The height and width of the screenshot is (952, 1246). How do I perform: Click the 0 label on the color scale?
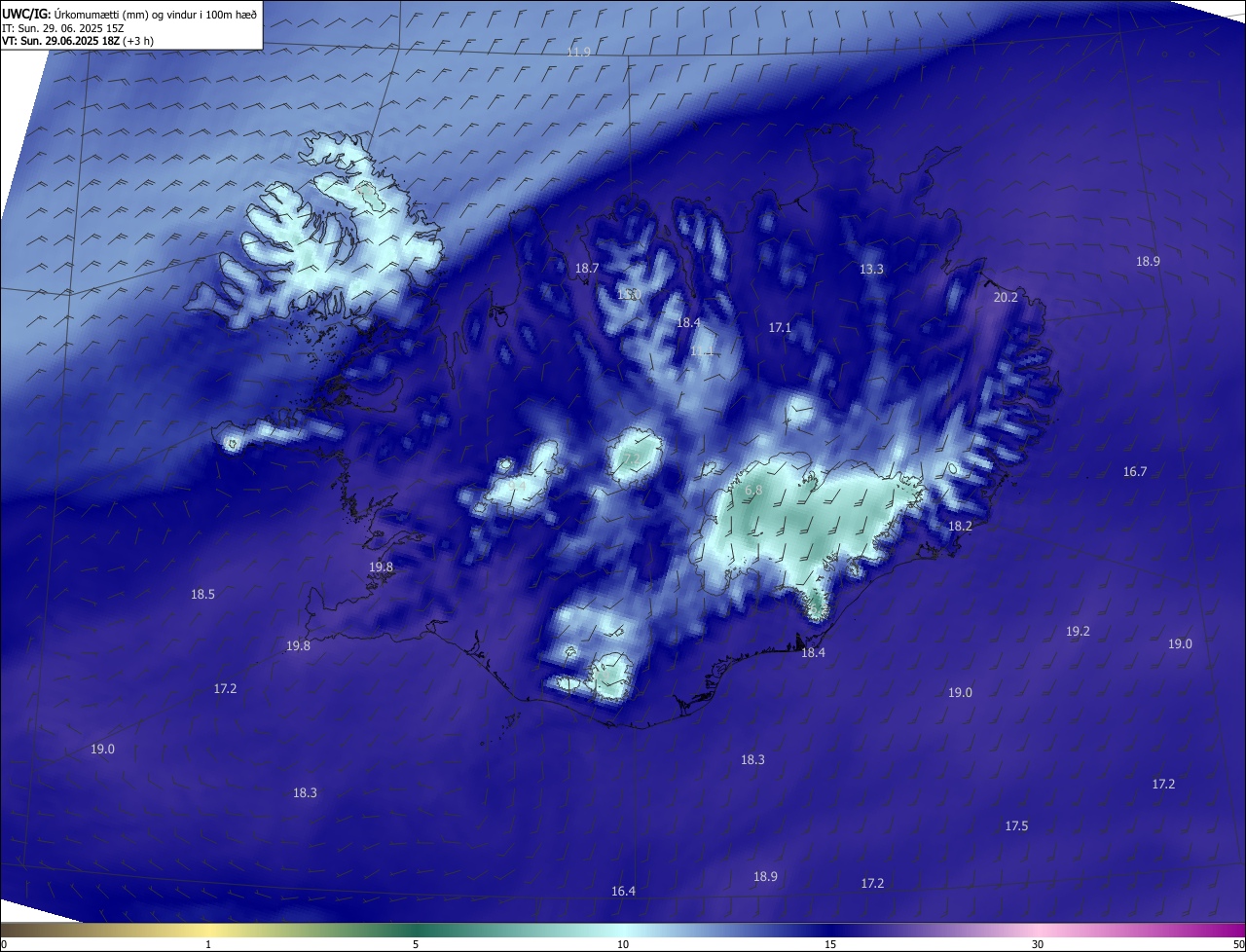click(3, 944)
